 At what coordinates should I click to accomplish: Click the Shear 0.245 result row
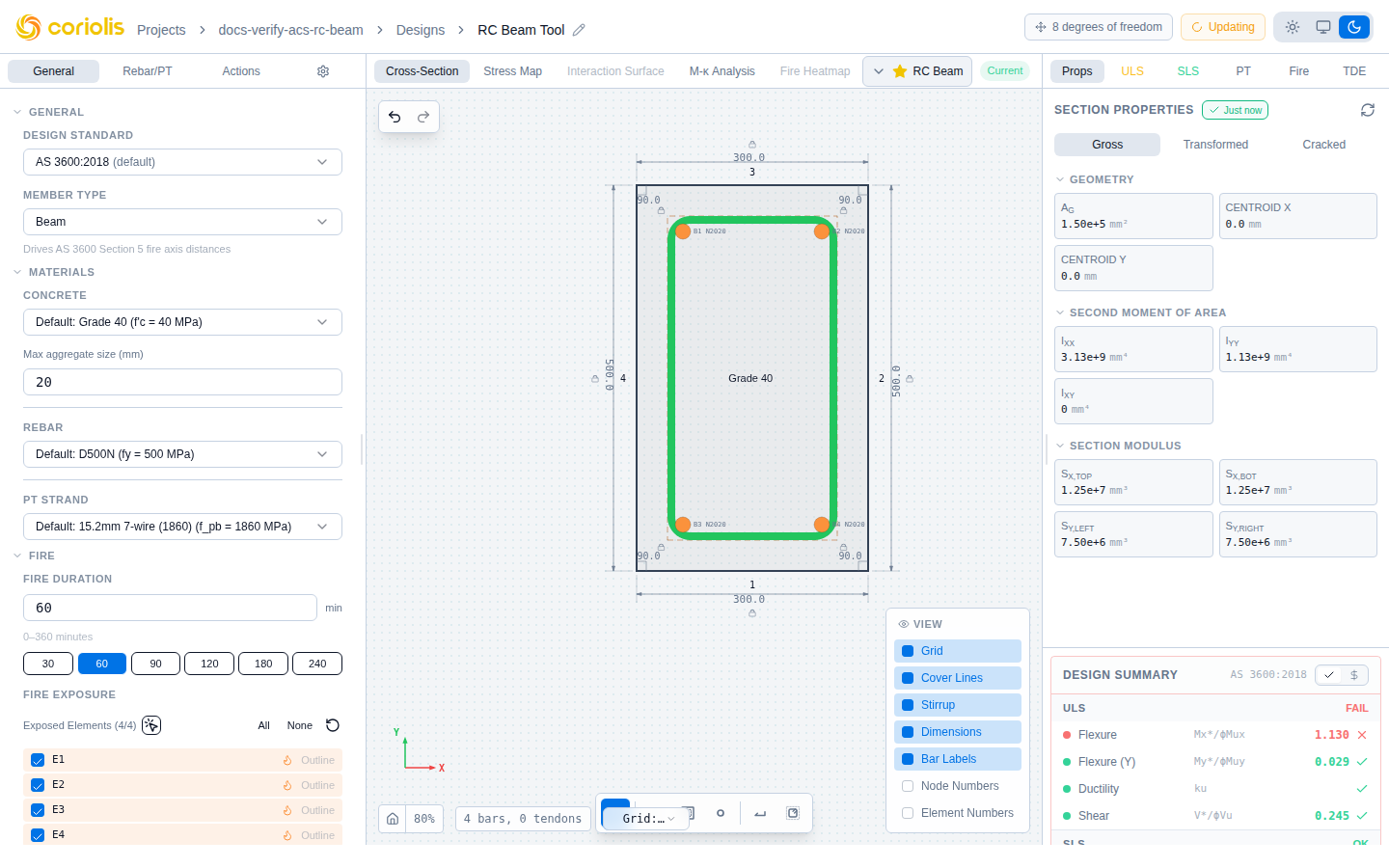tap(1215, 816)
